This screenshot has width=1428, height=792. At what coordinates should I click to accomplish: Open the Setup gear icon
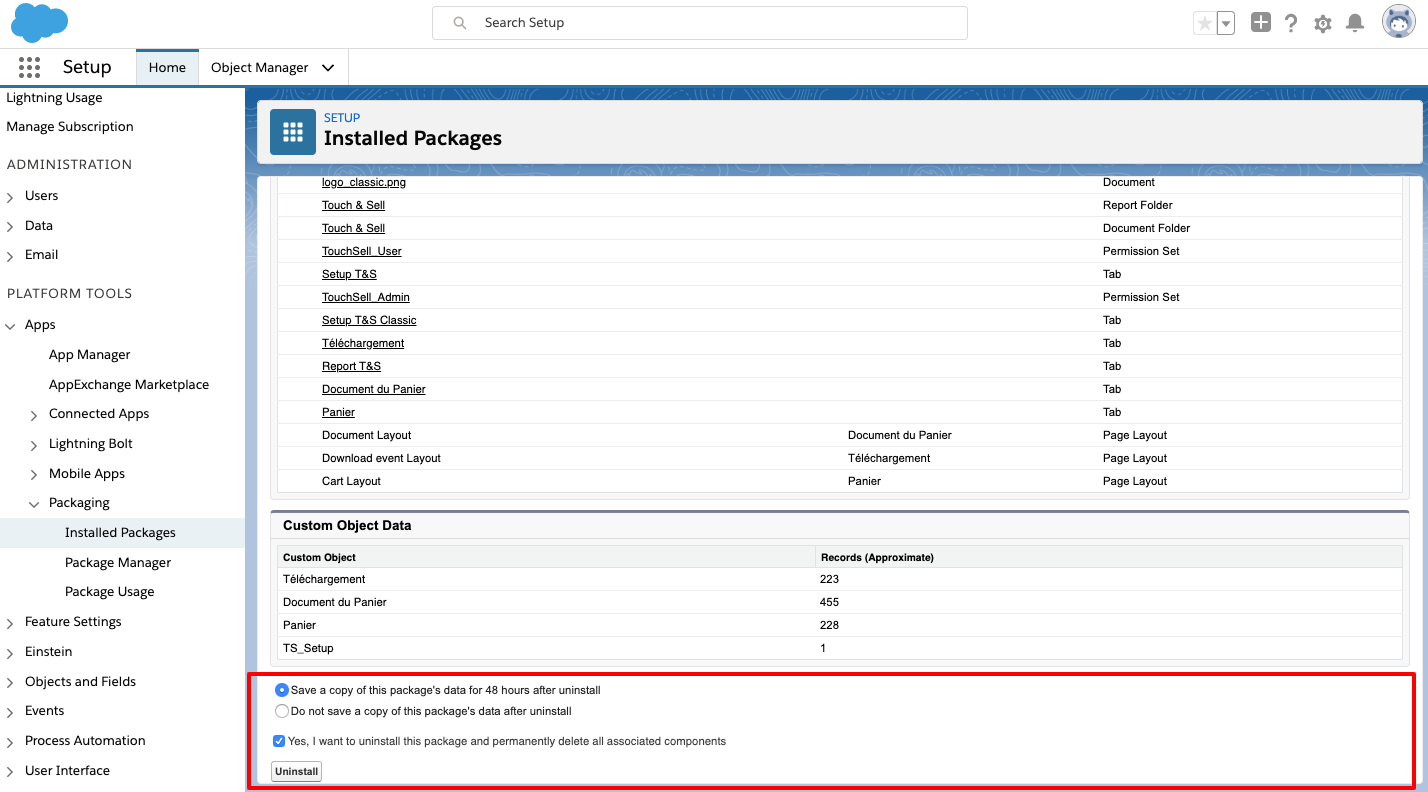[x=1323, y=23]
